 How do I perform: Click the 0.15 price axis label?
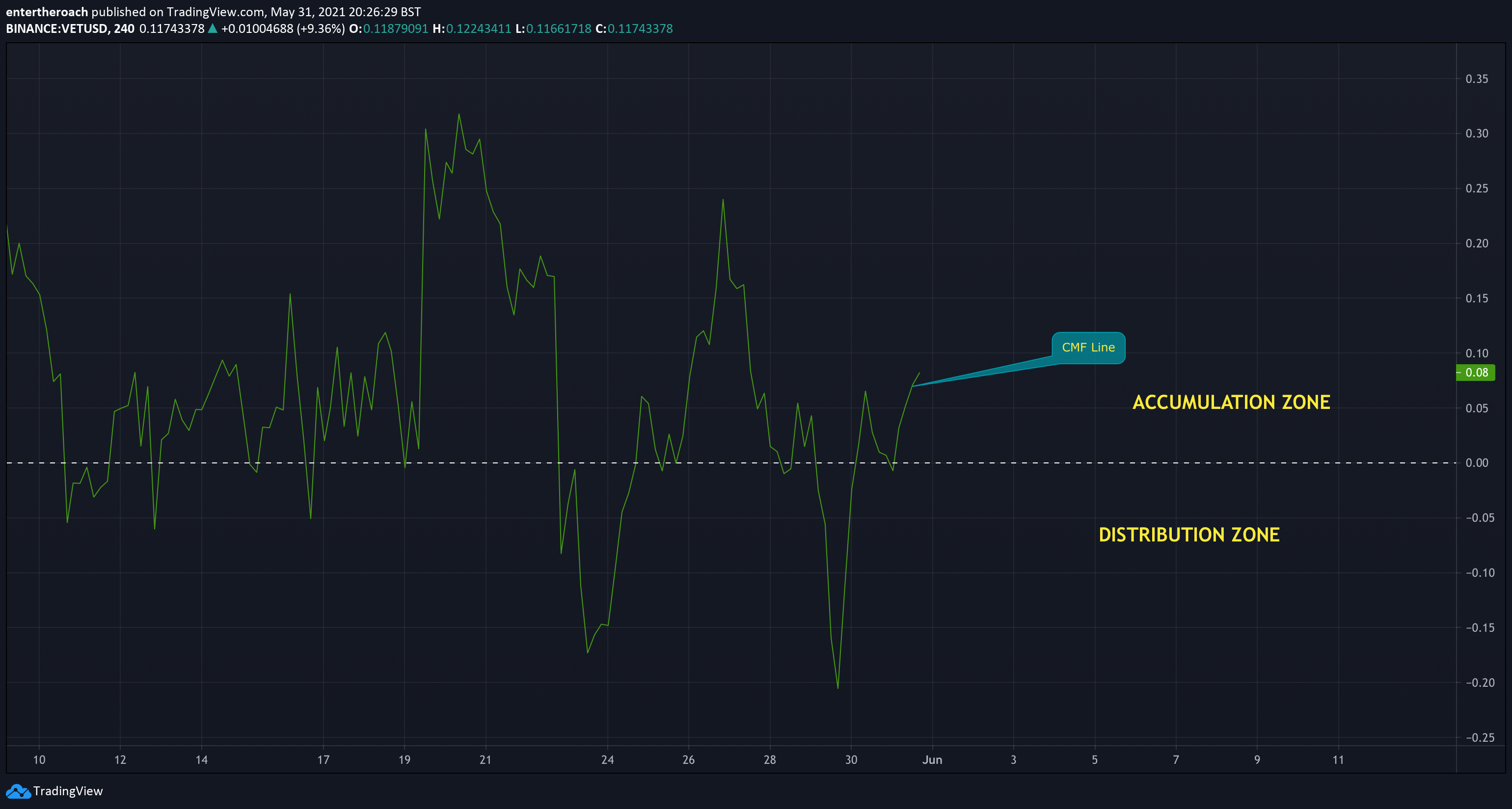pos(1477,298)
